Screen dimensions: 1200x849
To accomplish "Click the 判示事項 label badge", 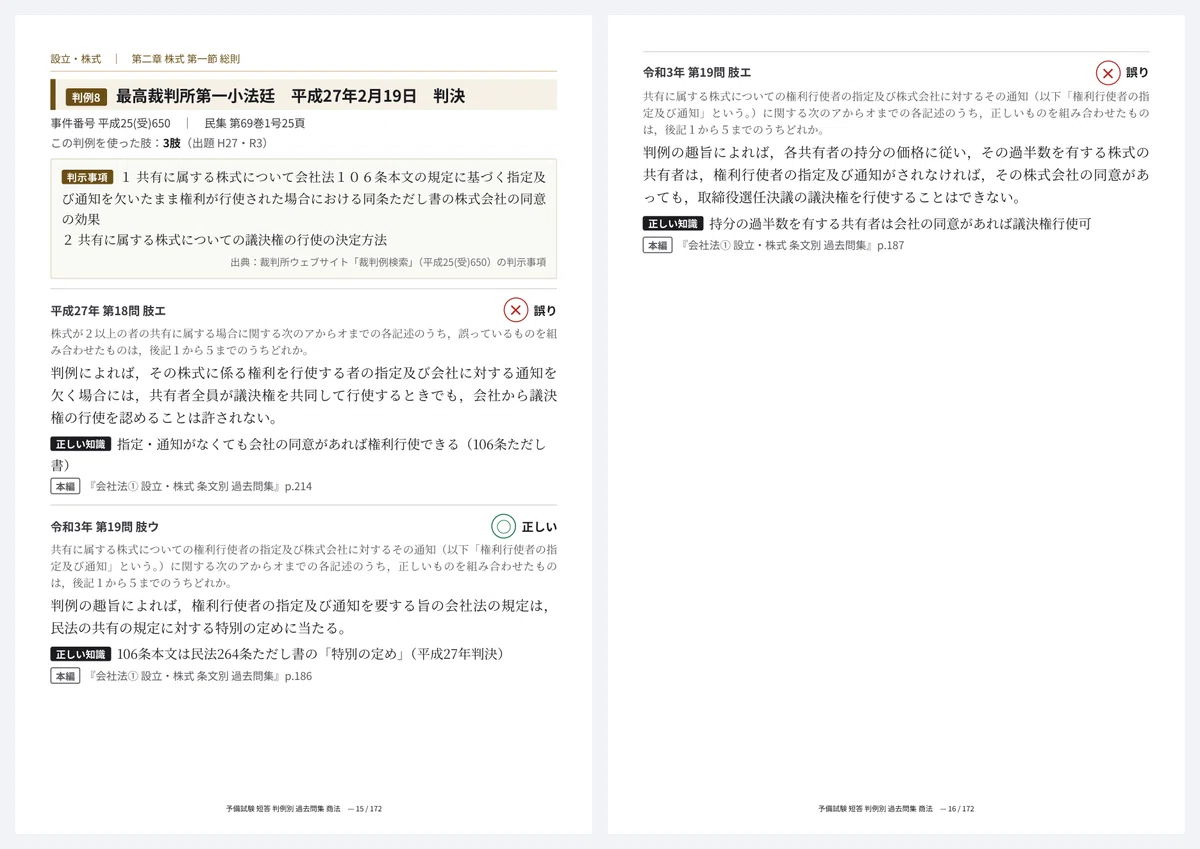I will 87,176.
